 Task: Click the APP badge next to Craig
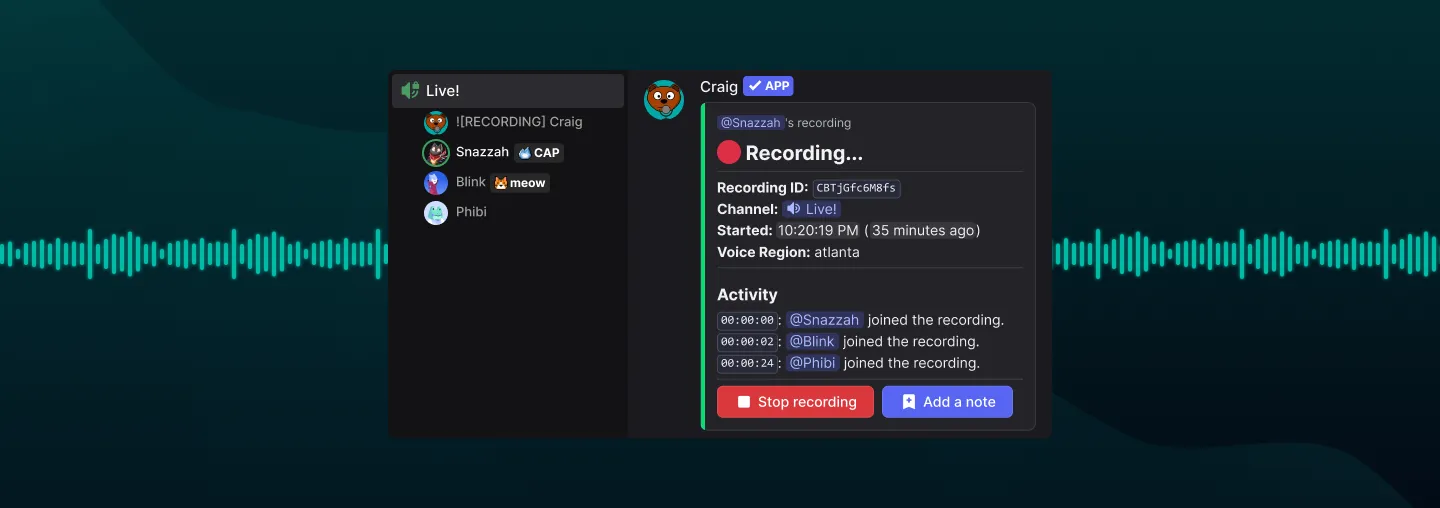point(768,86)
